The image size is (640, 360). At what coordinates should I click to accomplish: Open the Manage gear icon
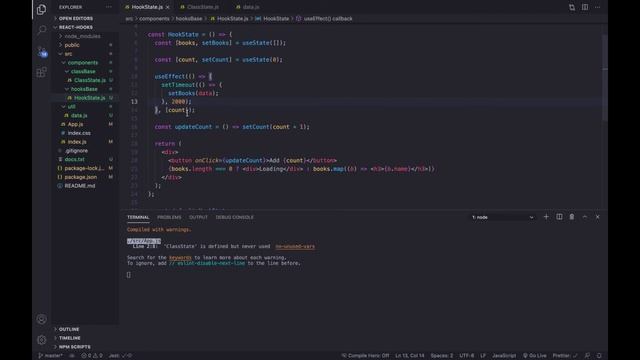41,339
